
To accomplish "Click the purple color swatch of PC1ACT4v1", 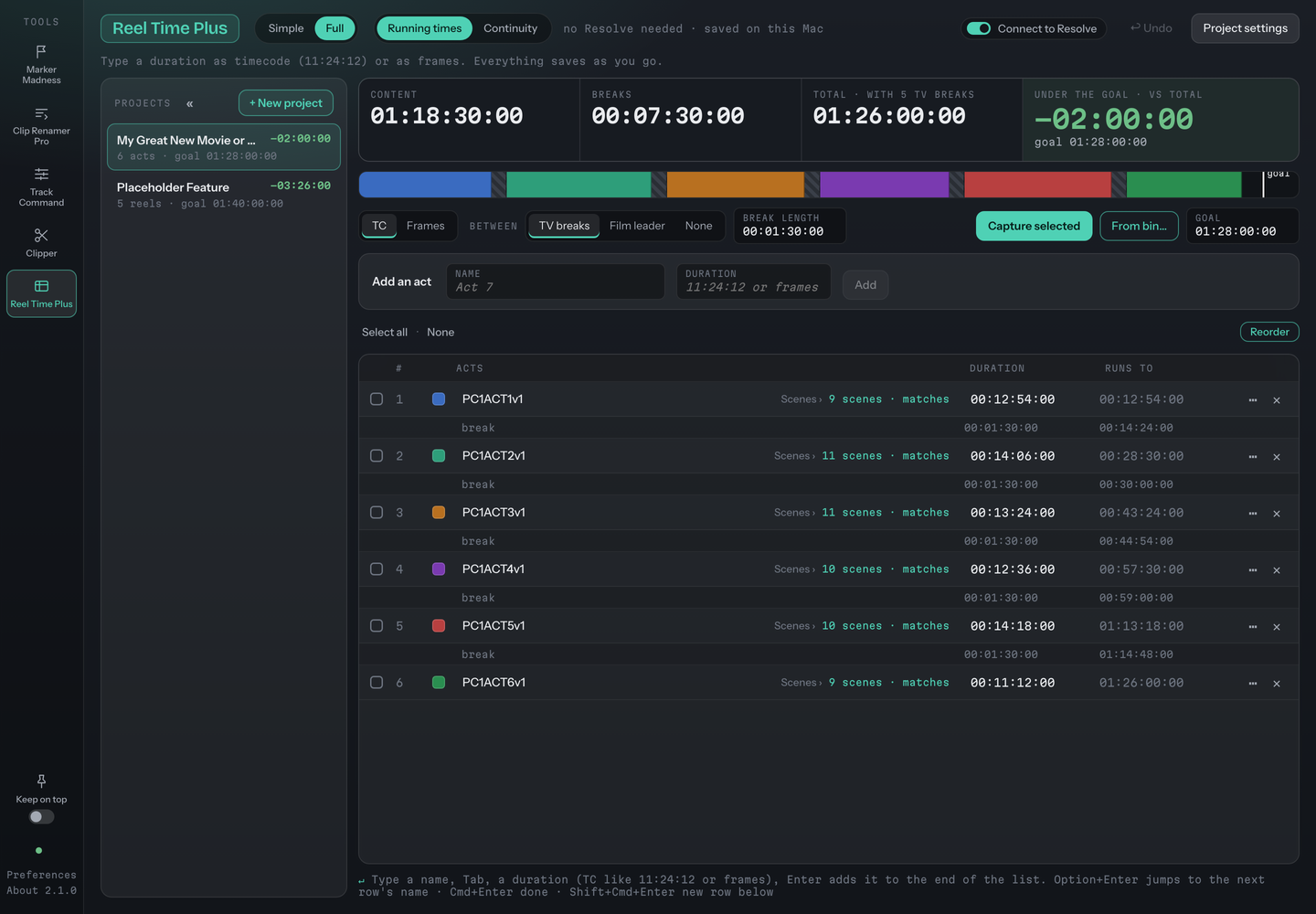I will click(x=439, y=569).
